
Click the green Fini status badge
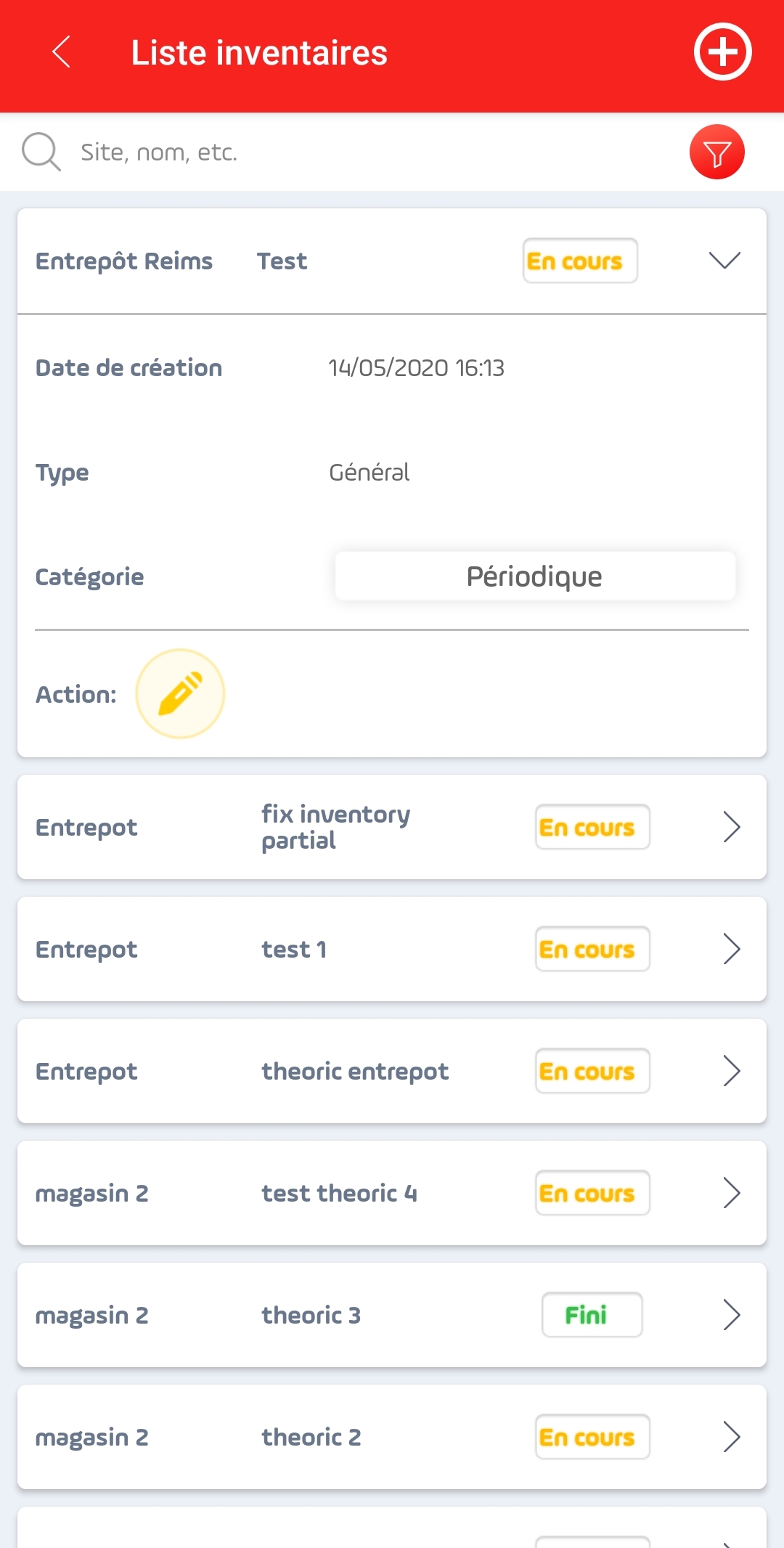coord(592,1315)
